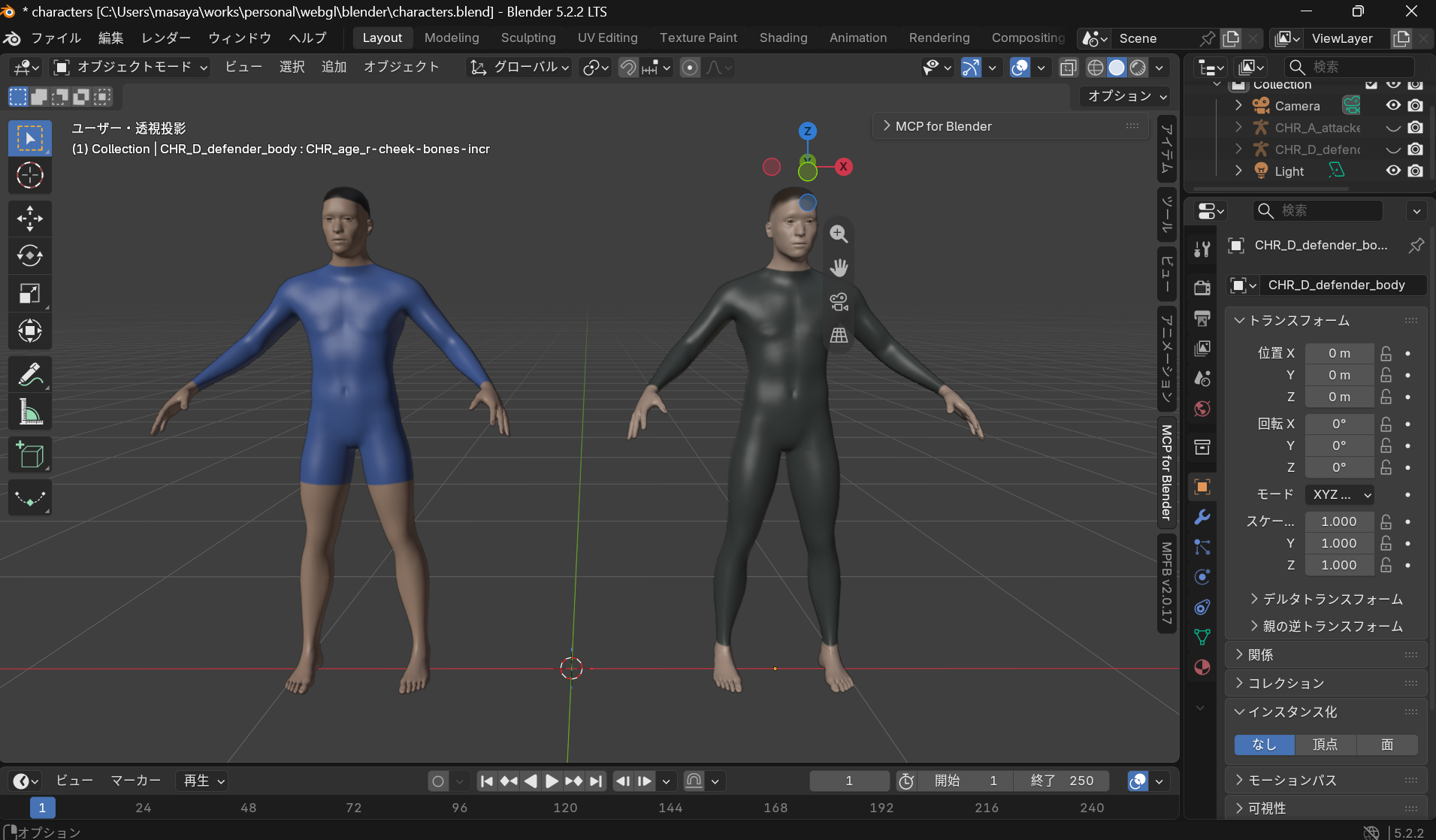This screenshot has height=840, width=1436.
Task: Click the なし instancing button
Action: pyautogui.click(x=1265, y=745)
